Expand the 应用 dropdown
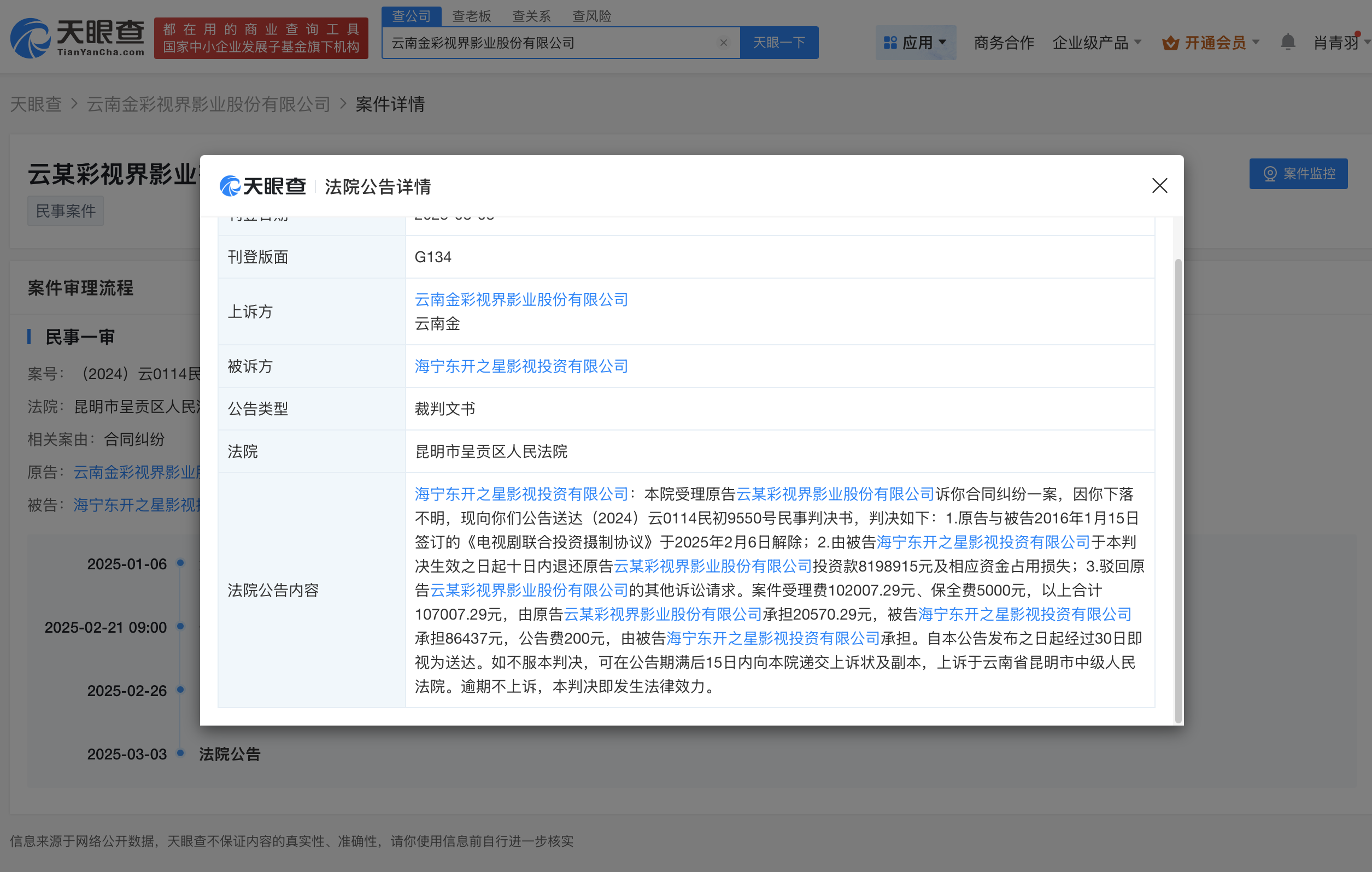The image size is (1372, 872). pos(942,42)
